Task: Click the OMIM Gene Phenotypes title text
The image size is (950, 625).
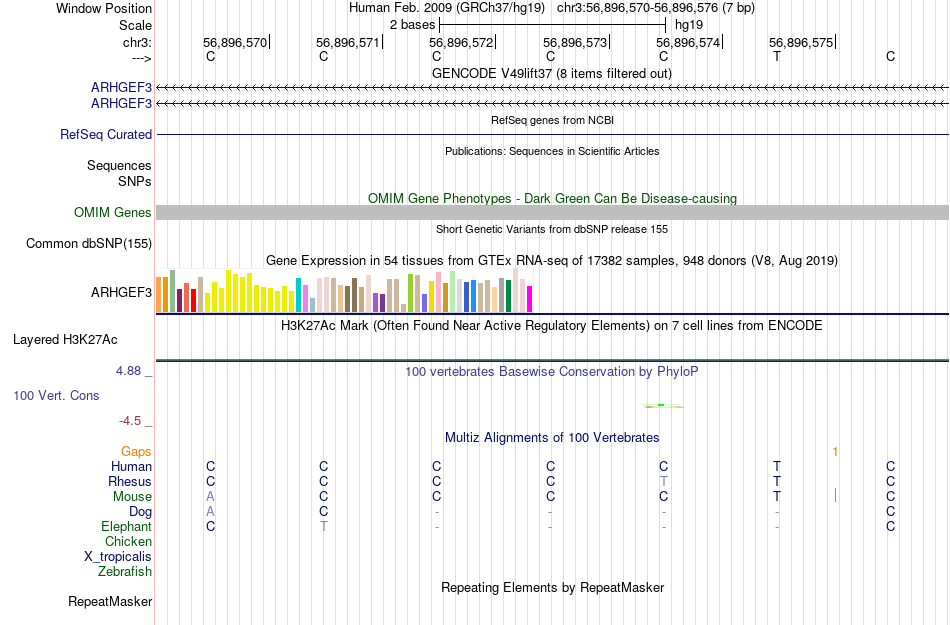Action: [553, 199]
